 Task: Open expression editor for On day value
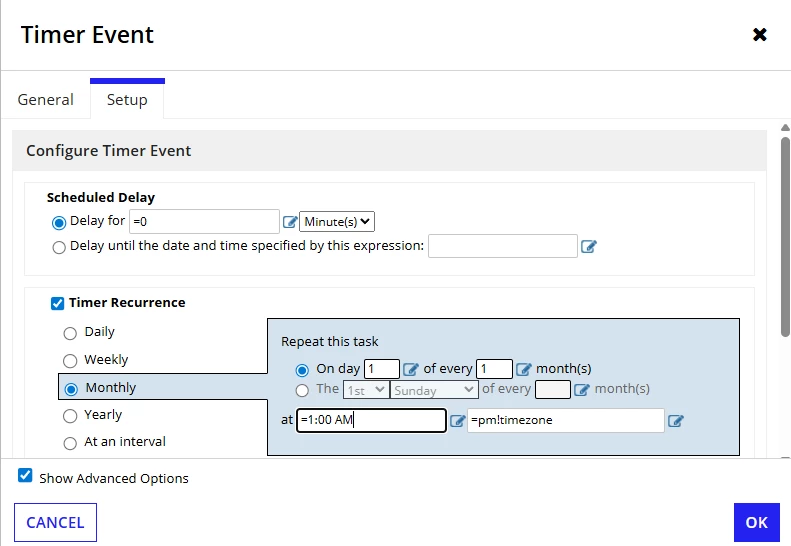click(x=411, y=369)
